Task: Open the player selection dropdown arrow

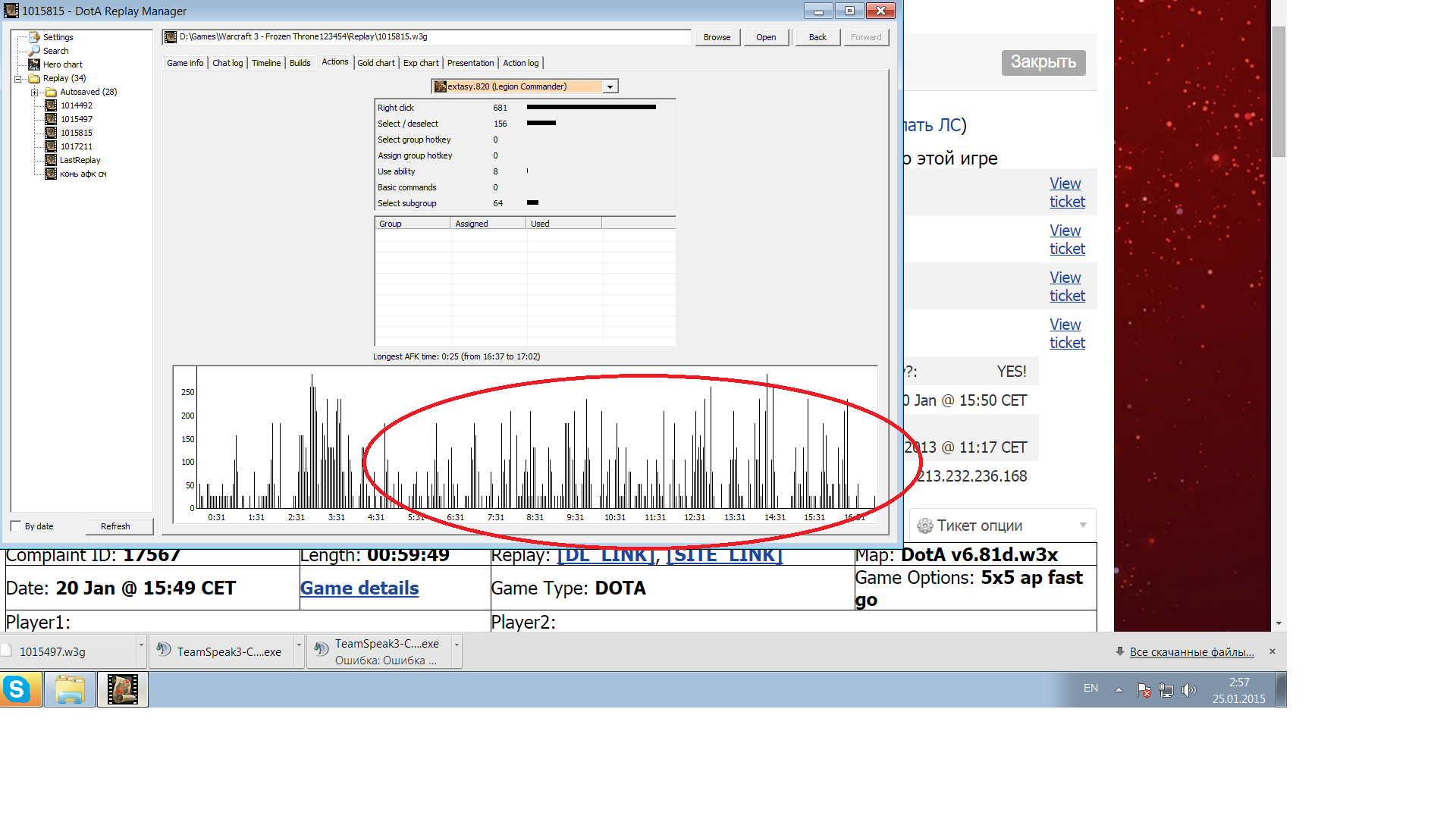Action: click(x=610, y=86)
